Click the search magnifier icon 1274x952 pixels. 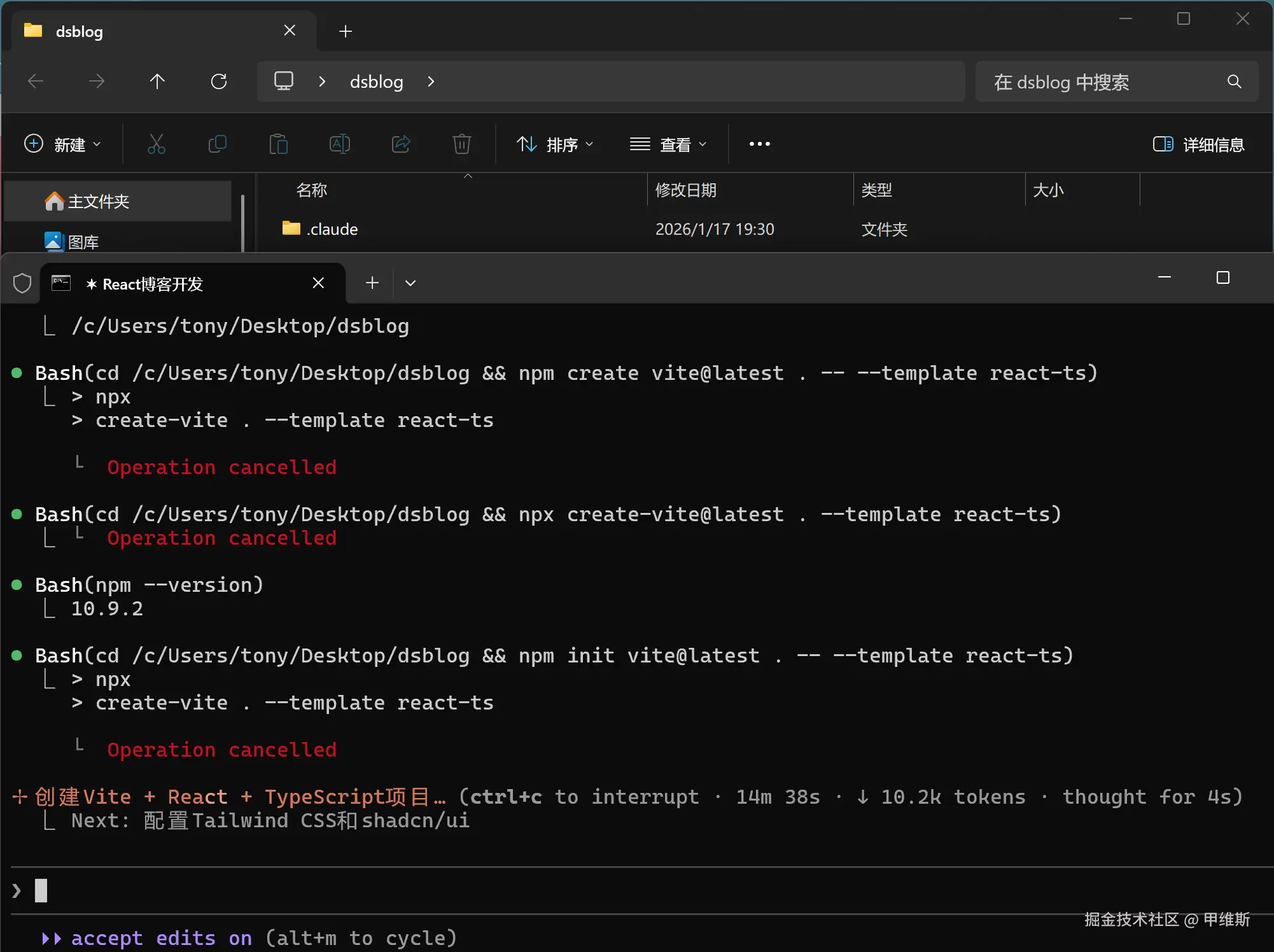click(x=1234, y=81)
